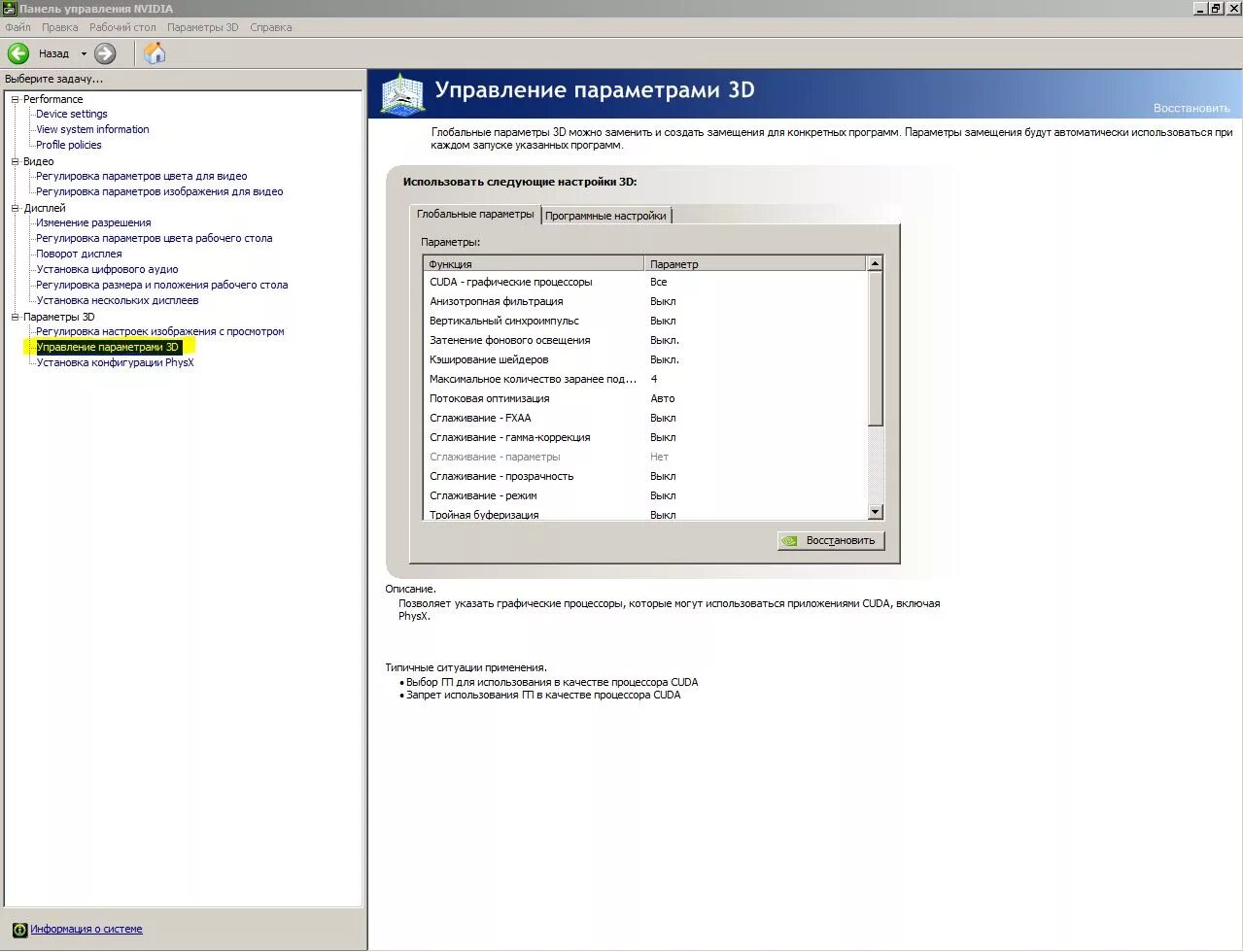Click the Авто value for Потоковая оптимизация
Viewport: 1243px width, 952px height.
(x=663, y=398)
